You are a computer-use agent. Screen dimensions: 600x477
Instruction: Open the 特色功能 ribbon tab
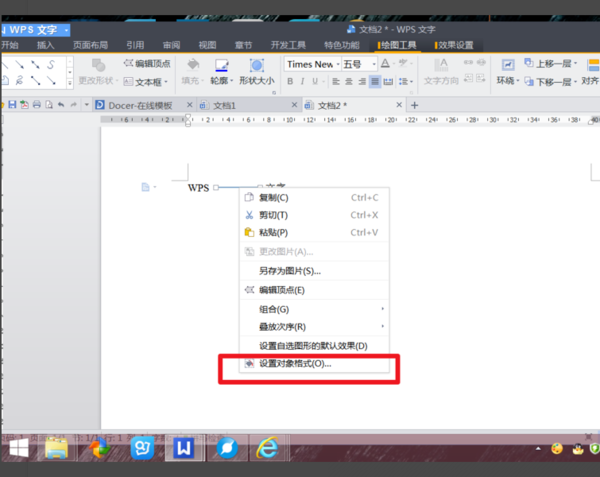[342, 45]
